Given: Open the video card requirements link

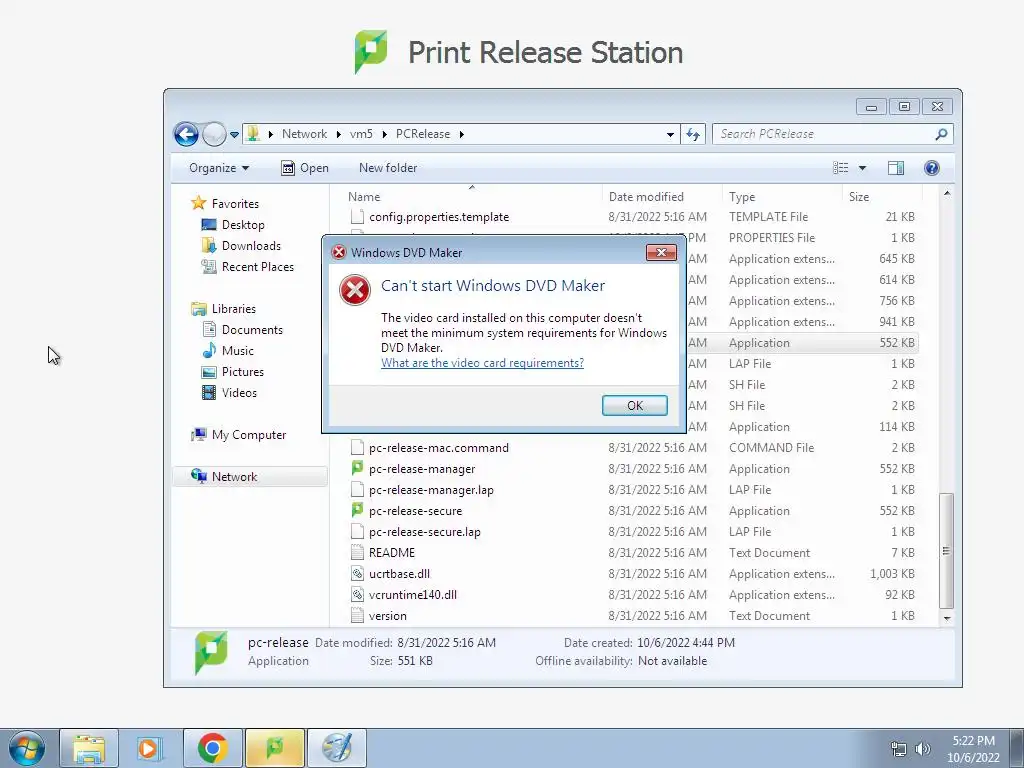Looking at the screenshot, I should [482, 363].
